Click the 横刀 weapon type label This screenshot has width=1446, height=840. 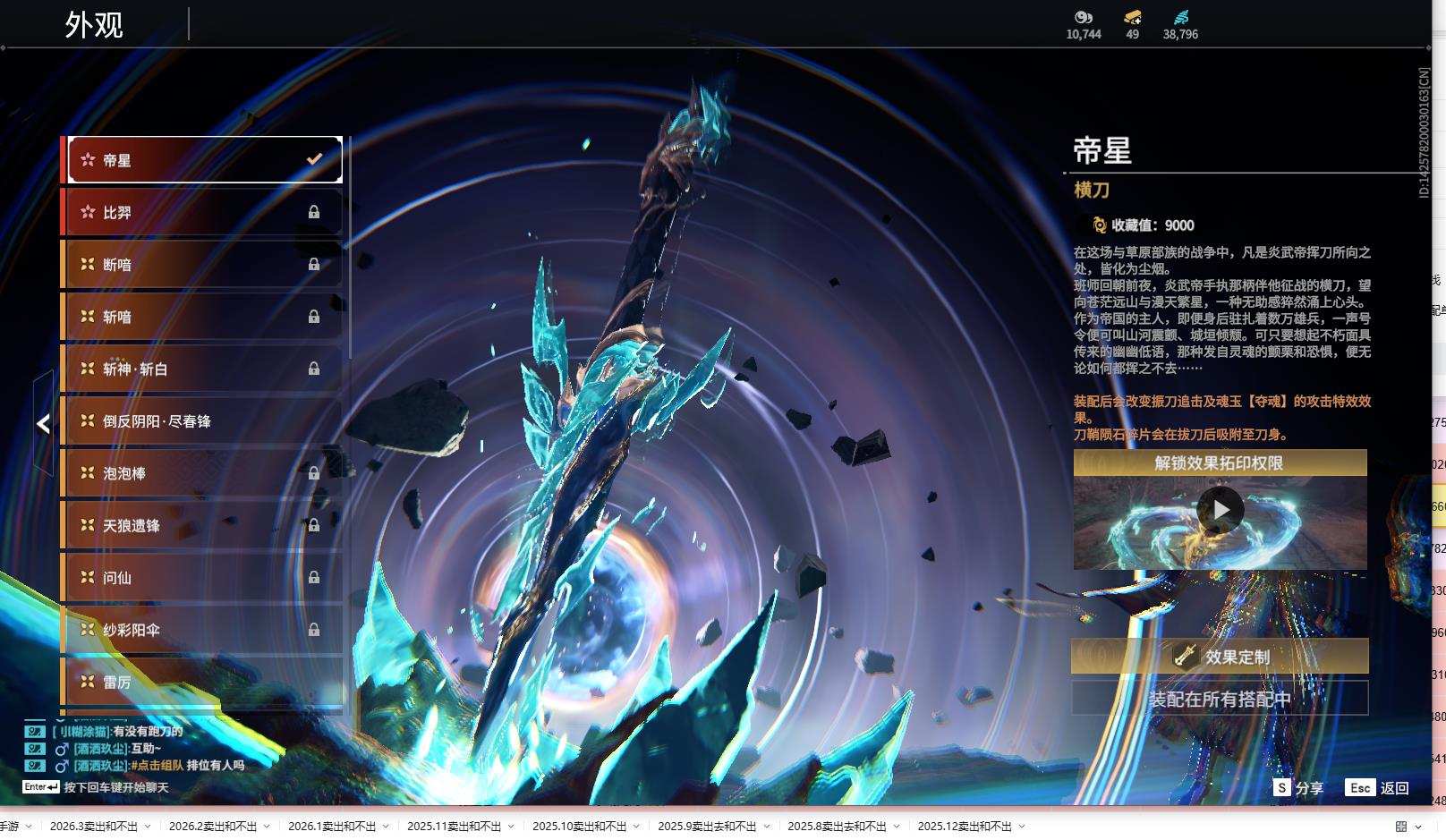[x=1092, y=190]
